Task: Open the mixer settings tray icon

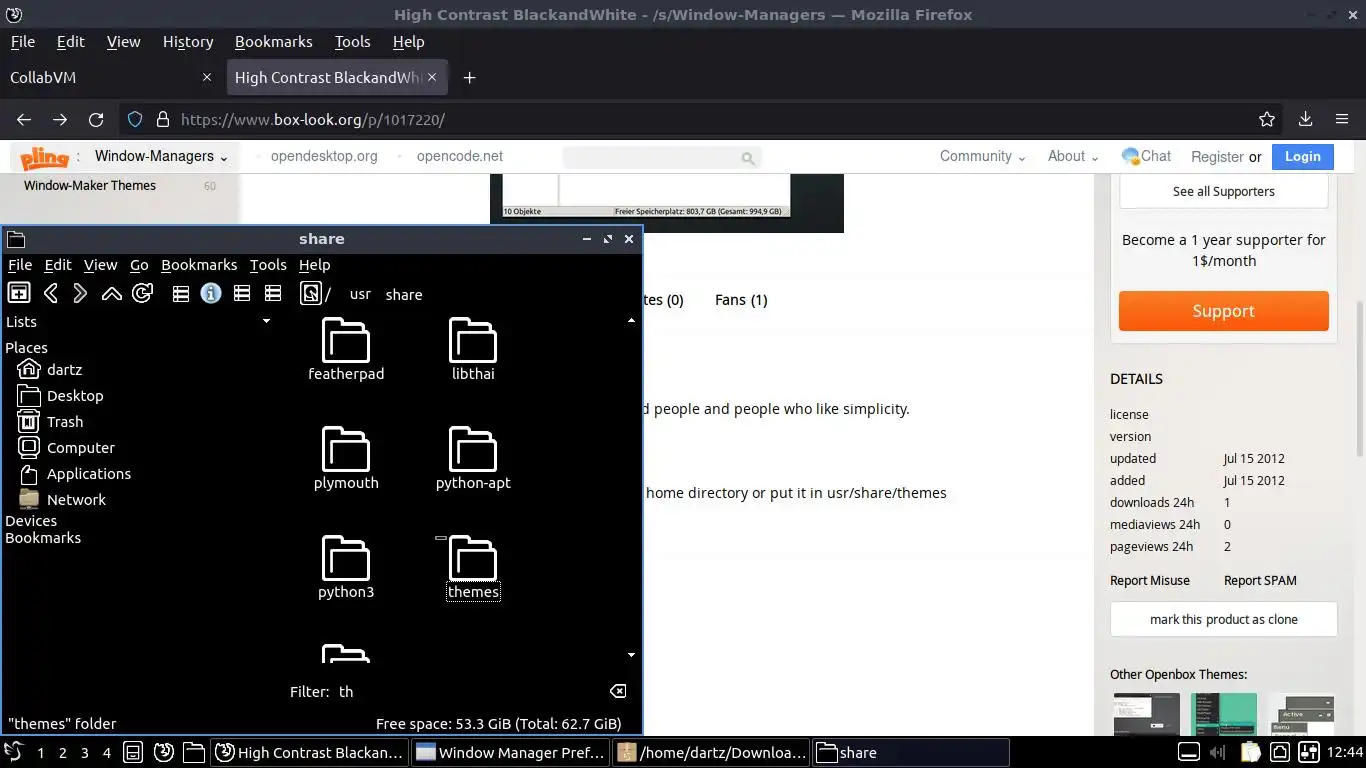Action: click(1310, 752)
